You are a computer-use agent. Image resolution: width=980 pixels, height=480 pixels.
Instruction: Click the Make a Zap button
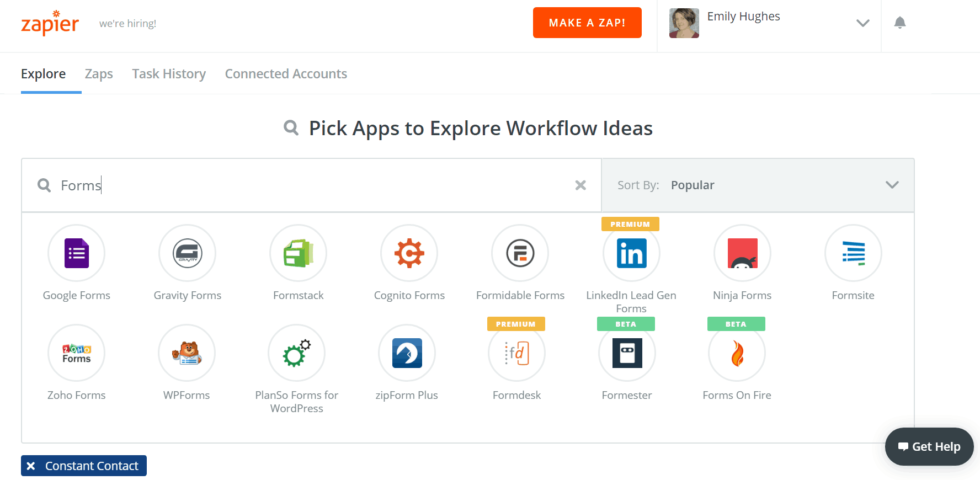tap(587, 23)
